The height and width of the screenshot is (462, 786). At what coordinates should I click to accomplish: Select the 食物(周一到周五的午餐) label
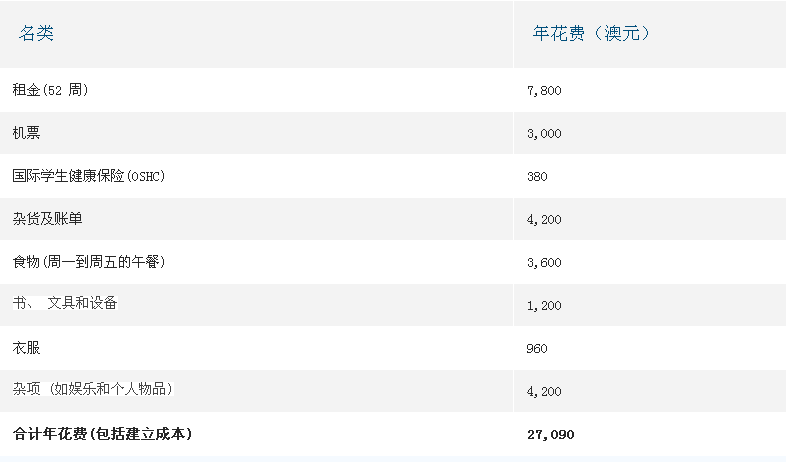[x=89, y=262]
